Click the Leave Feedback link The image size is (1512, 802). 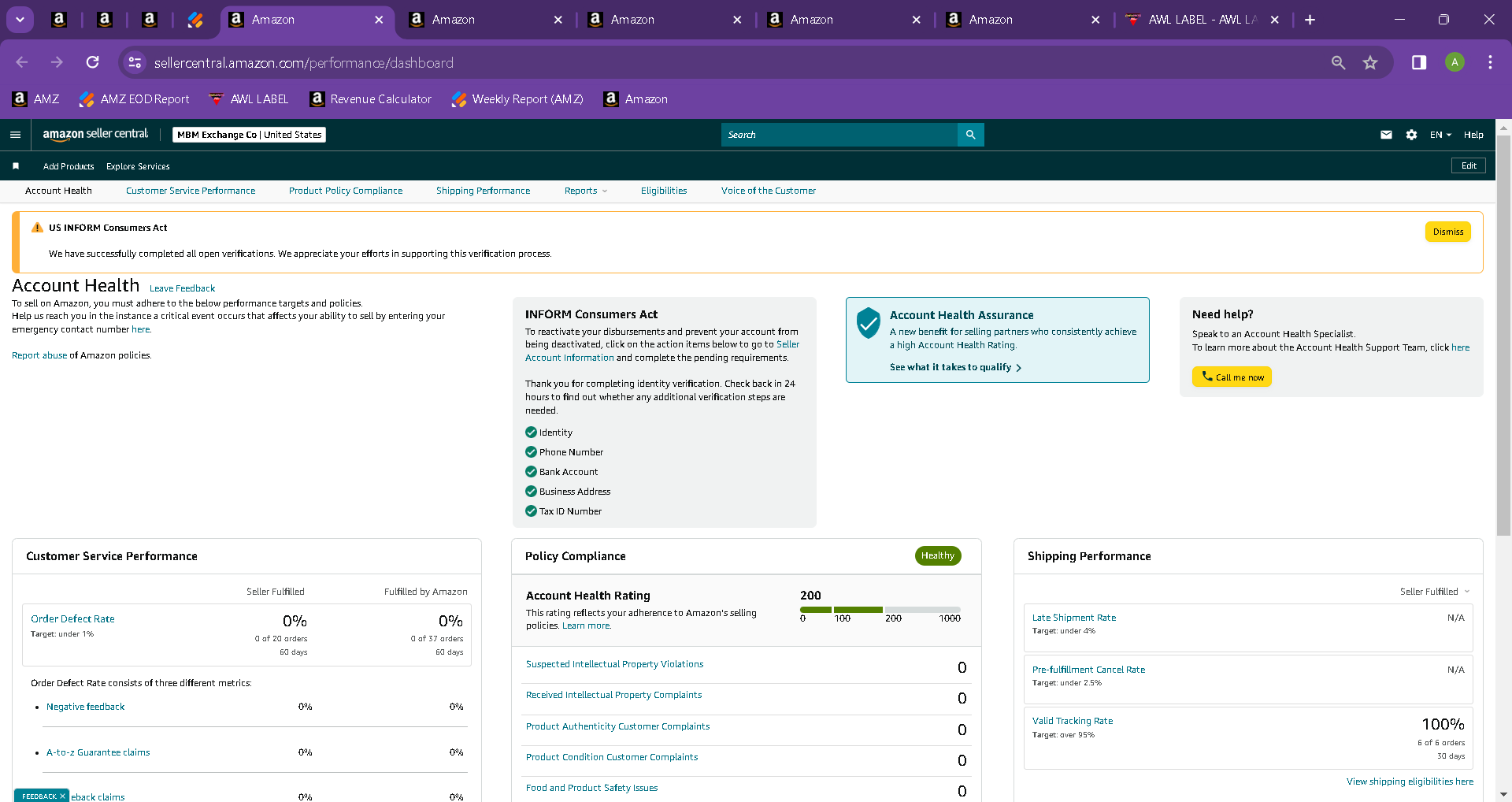pos(182,288)
